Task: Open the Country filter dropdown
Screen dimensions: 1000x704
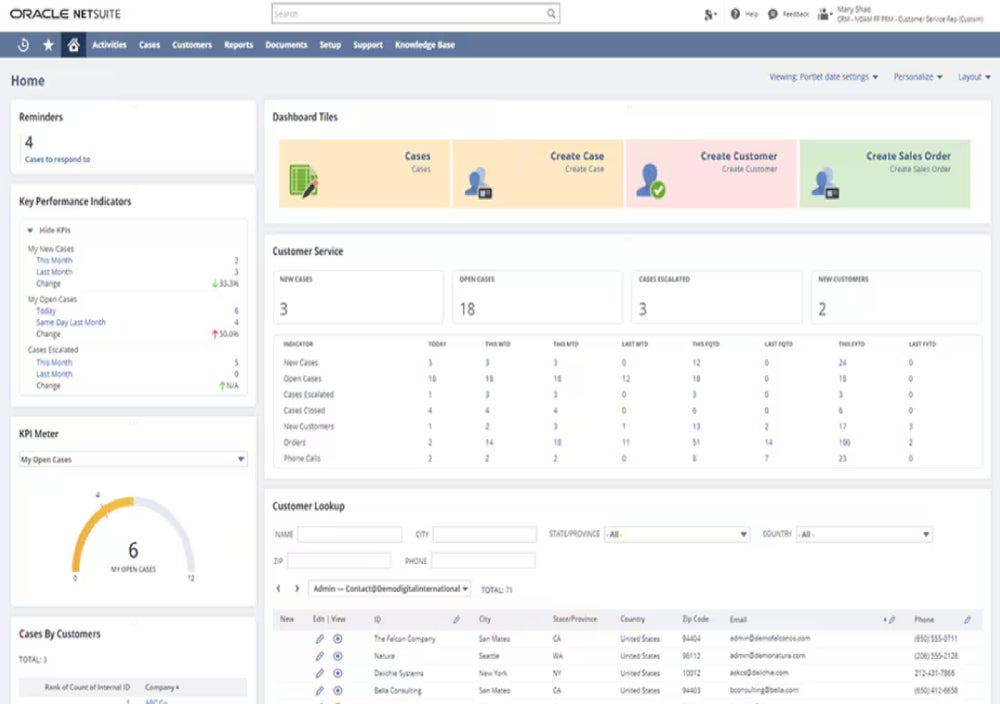Action: 864,534
